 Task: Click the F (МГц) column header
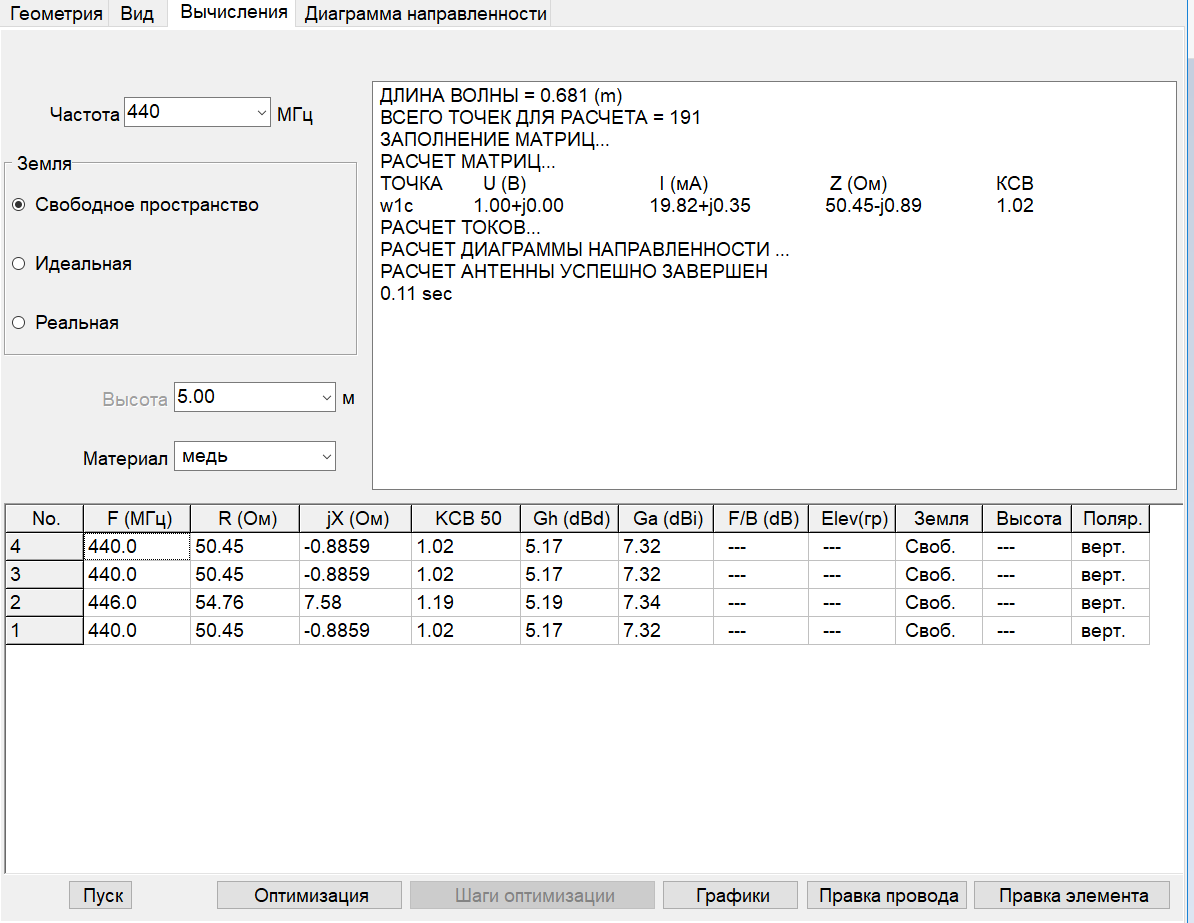pyautogui.click(x=137, y=519)
